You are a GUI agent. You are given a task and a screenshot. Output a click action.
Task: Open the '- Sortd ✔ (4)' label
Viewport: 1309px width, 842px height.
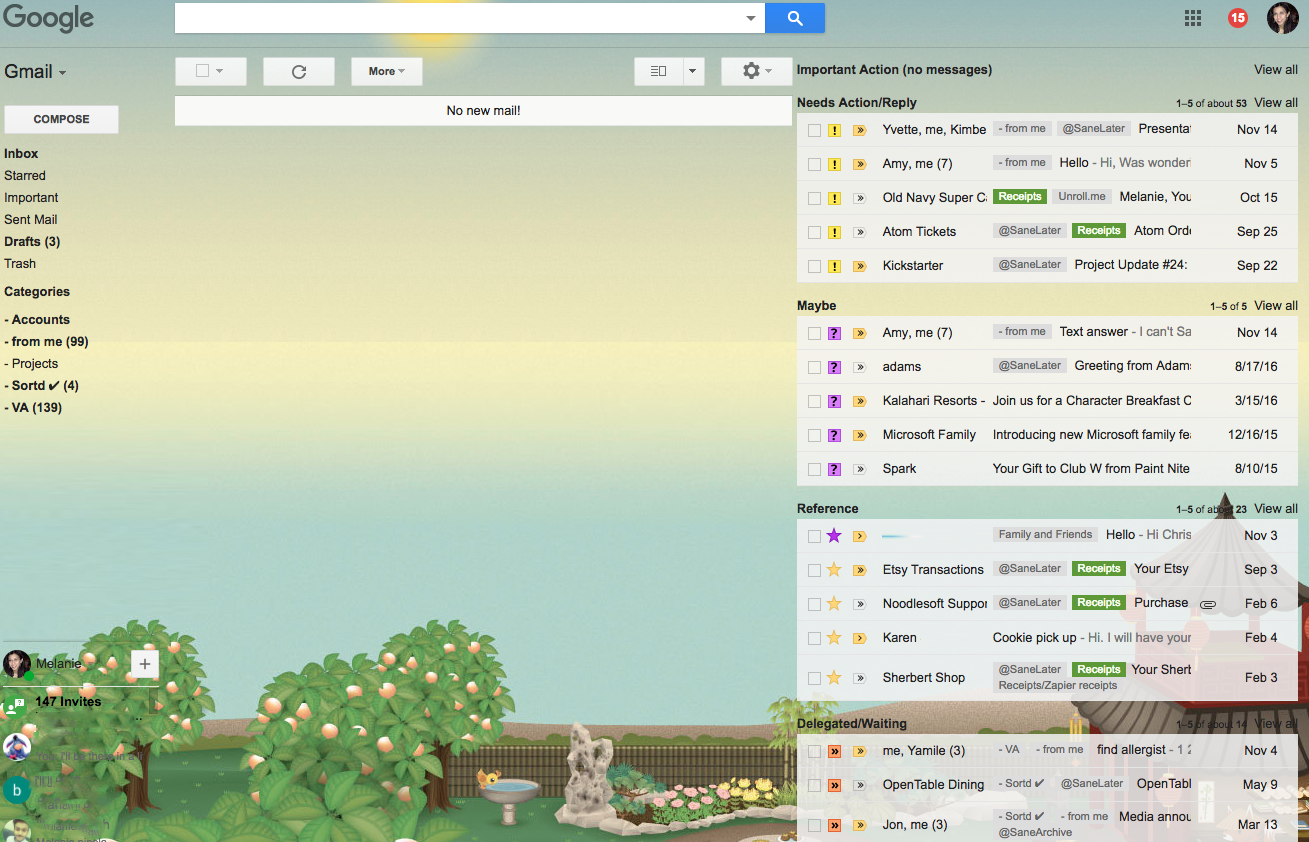tap(41, 385)
